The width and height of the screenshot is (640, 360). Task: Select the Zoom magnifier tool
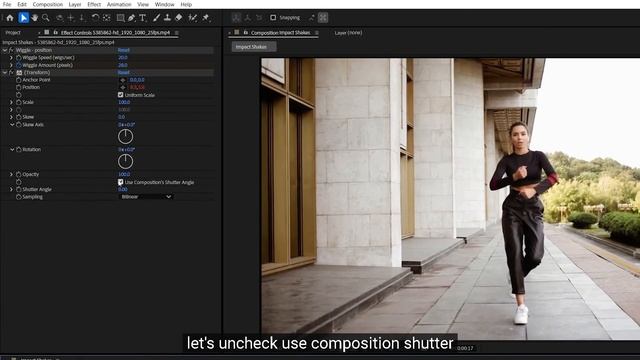46,18
